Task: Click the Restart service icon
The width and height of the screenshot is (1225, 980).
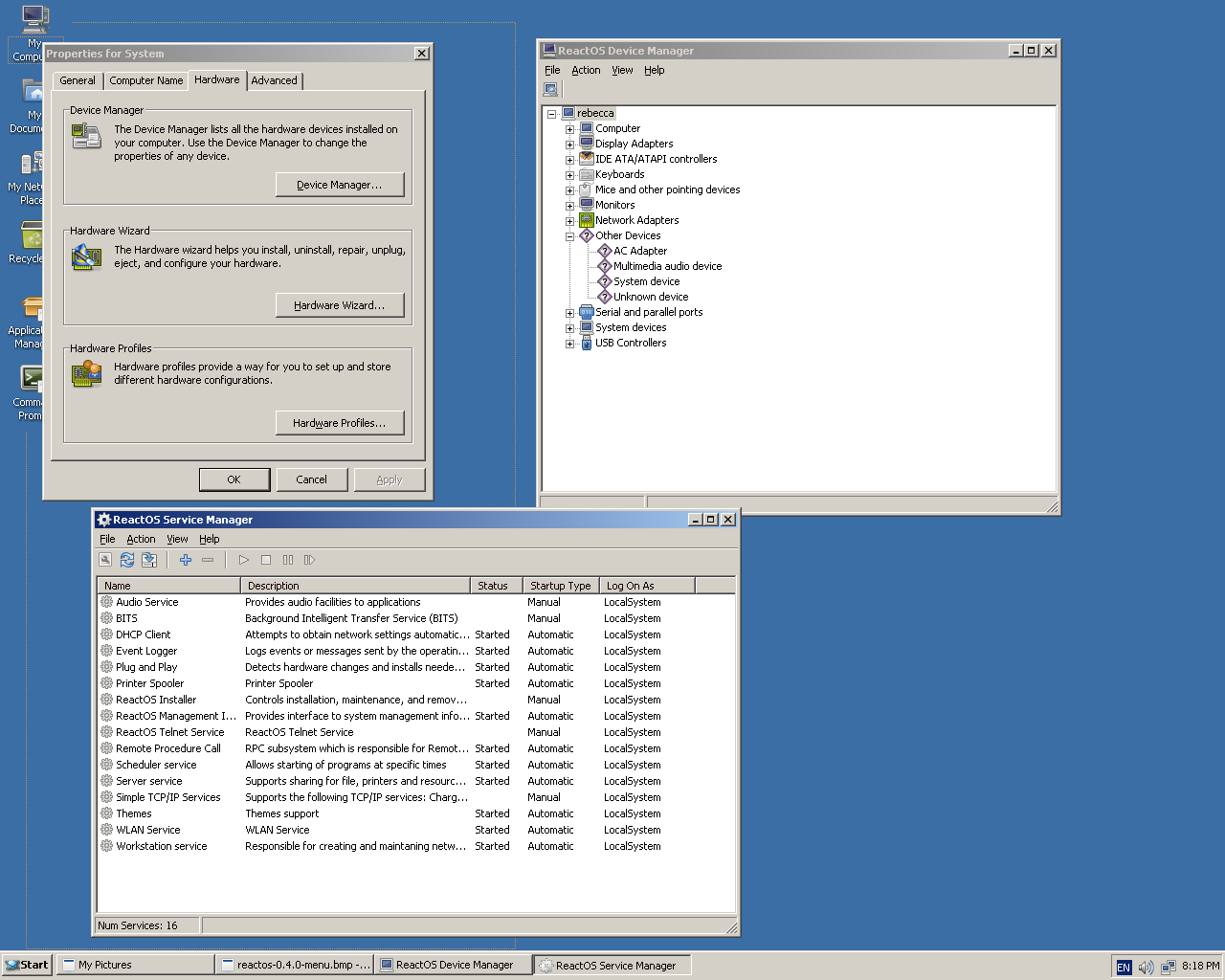Action: [x=309, y=560]
